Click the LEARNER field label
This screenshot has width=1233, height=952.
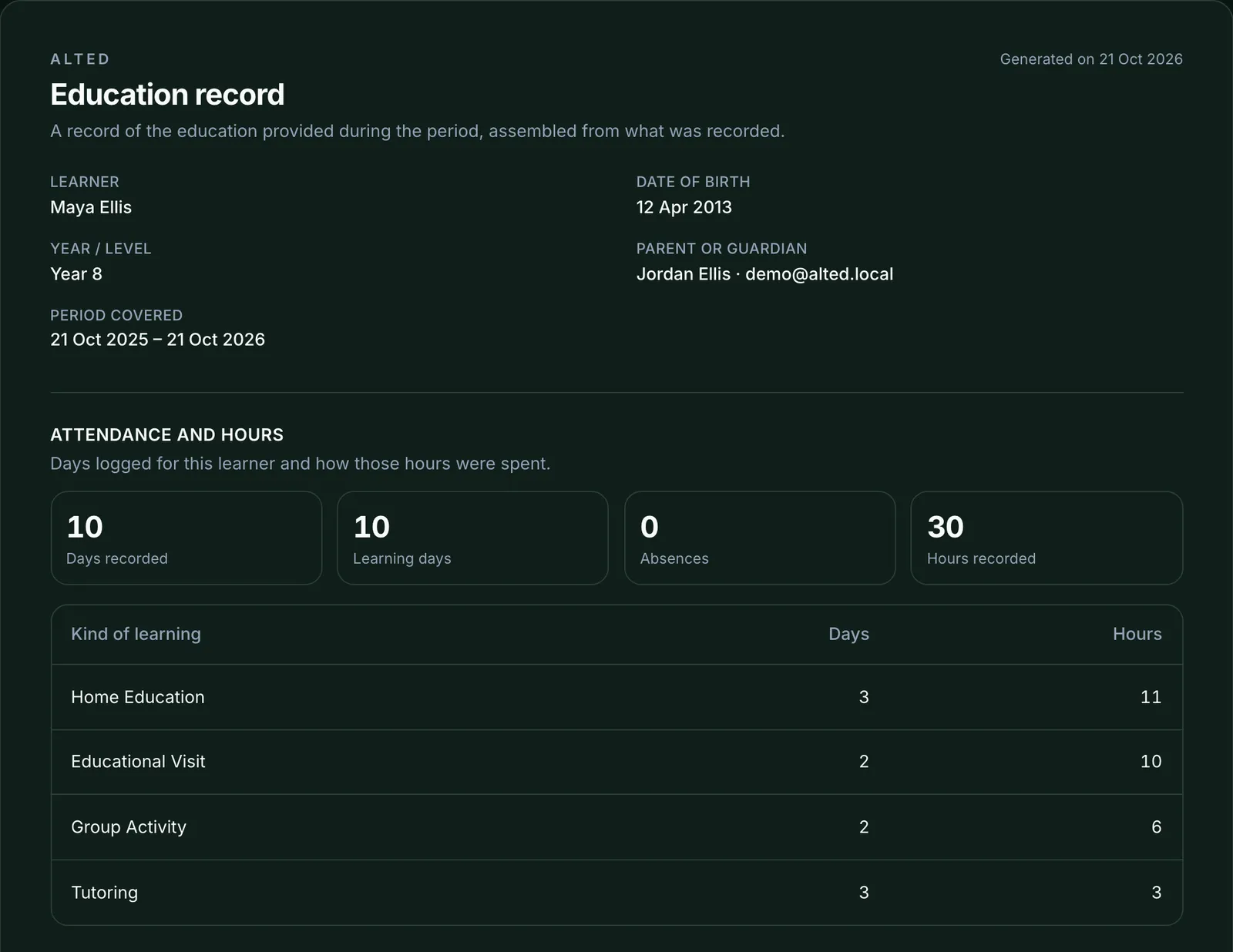85,182
